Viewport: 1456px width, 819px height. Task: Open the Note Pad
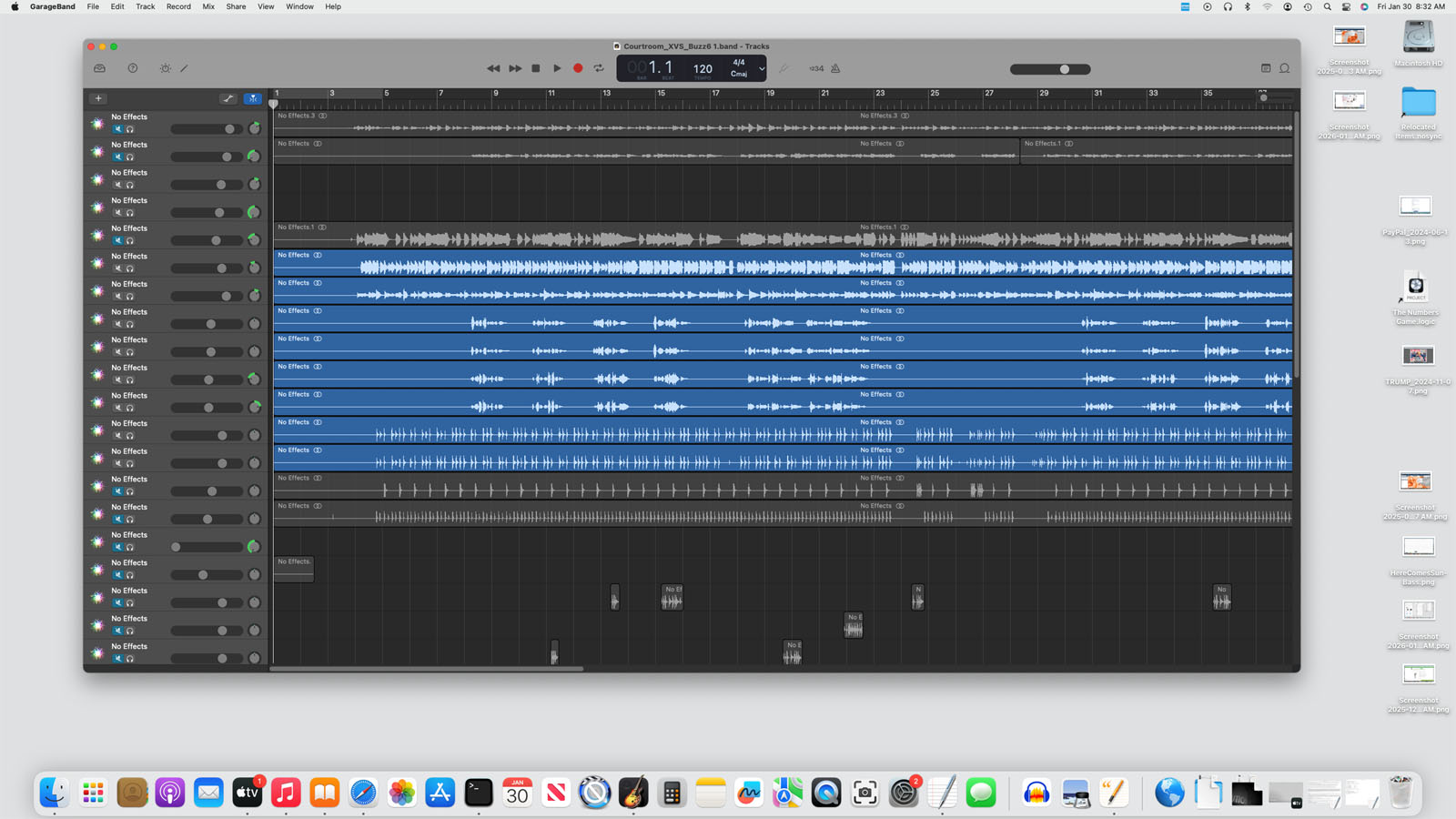pos(1266,68)
